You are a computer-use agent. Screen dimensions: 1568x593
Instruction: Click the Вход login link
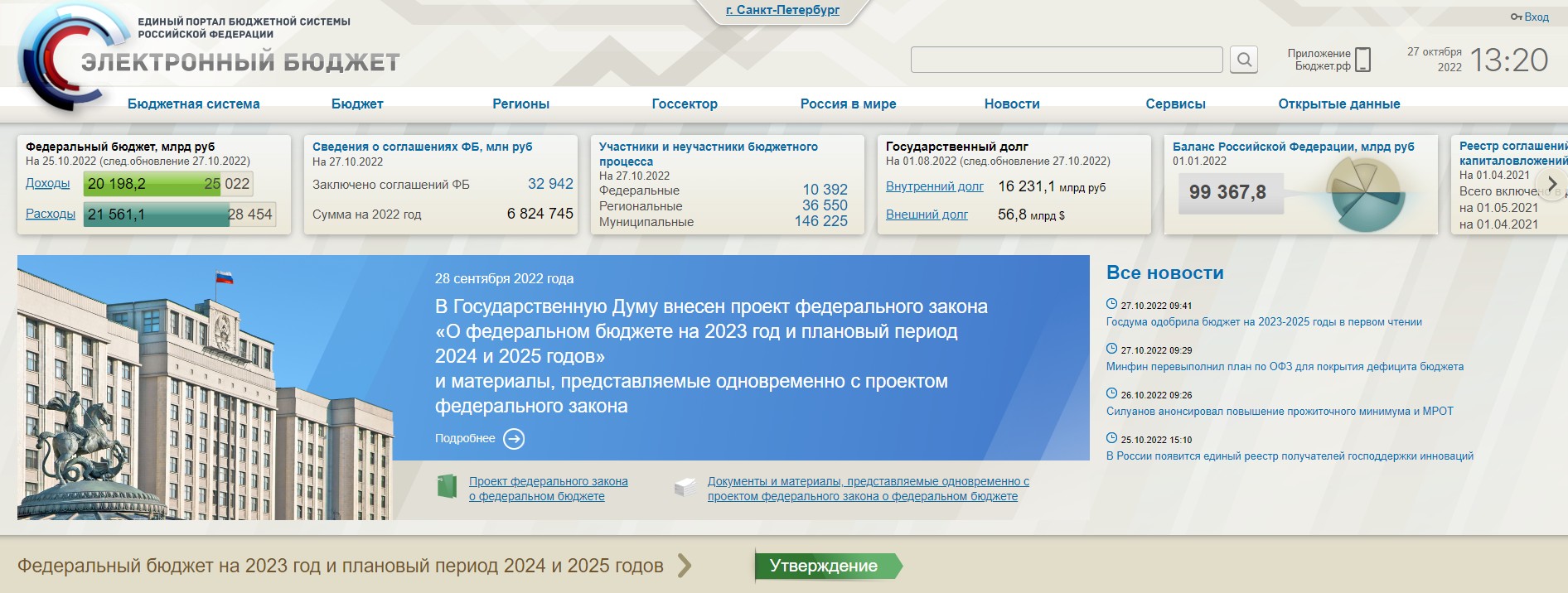pos(1537,17)
